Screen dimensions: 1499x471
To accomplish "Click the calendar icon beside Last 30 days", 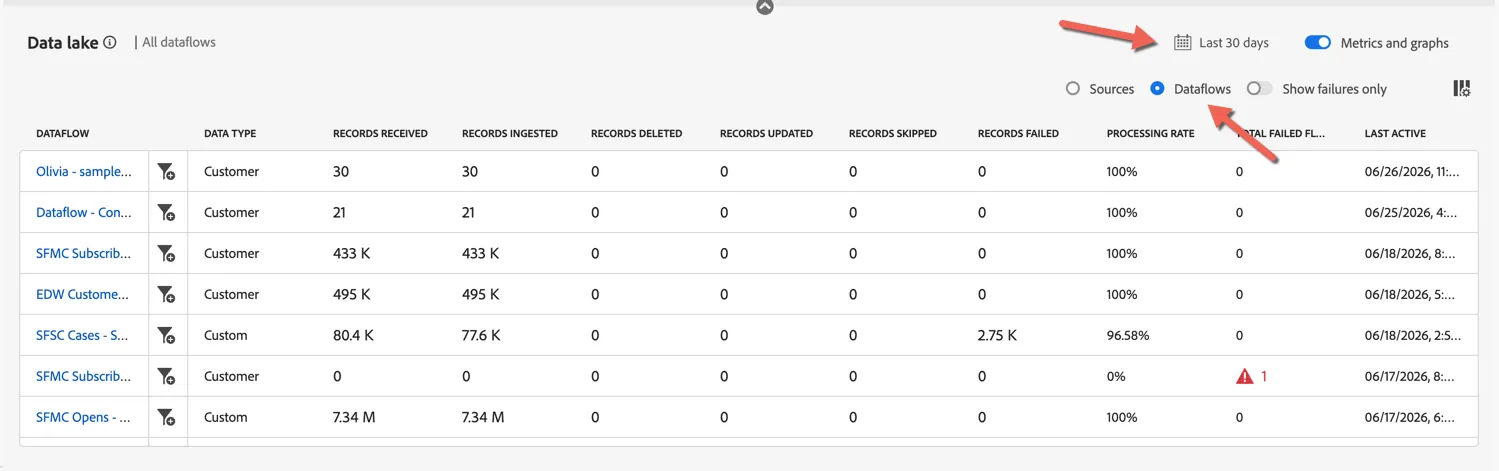I will (1183, 43).
